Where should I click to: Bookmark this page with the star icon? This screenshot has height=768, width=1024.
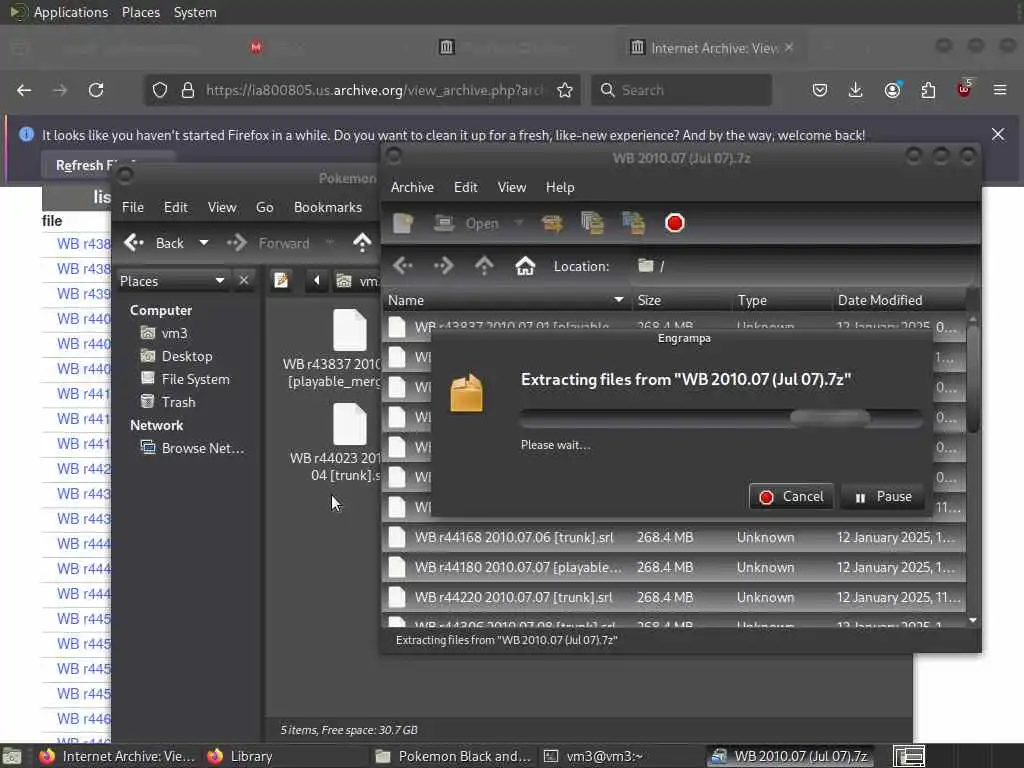pyautogui.click(x=565, y=90)
